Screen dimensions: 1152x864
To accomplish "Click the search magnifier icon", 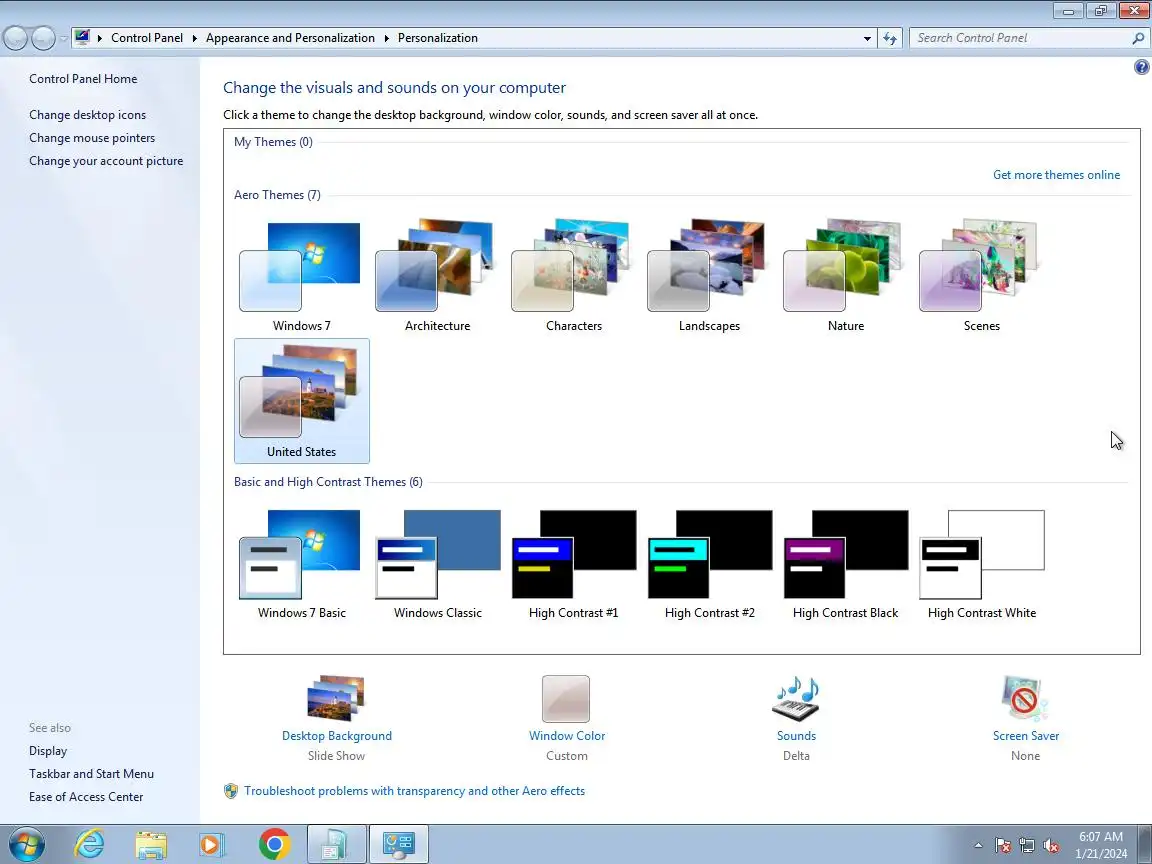I will pyautogui.click(x=1138, y=38).
